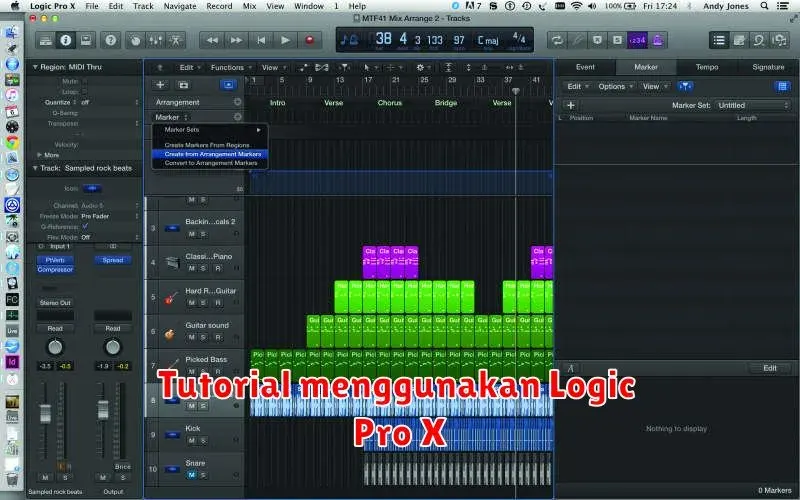Open the Note Pads button

739,40
